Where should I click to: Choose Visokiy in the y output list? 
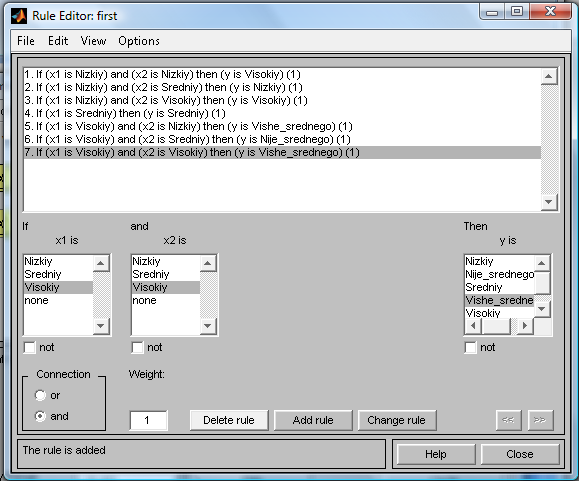[499, 313]
